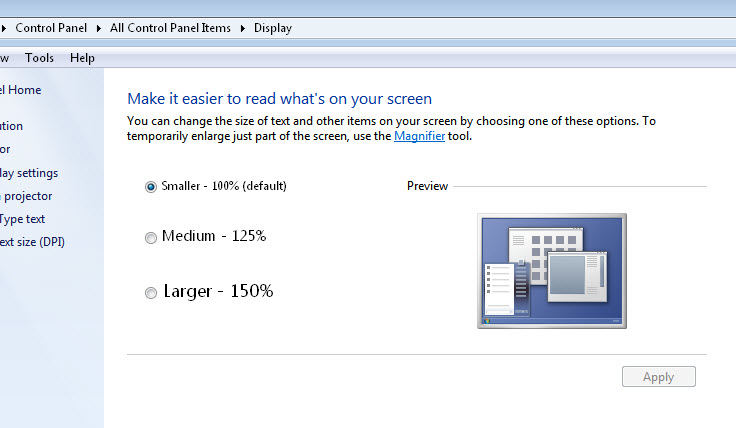Click the Display breadcrumb segment
The height and width of the screenshot is (428, 736).
pos(273,28)
